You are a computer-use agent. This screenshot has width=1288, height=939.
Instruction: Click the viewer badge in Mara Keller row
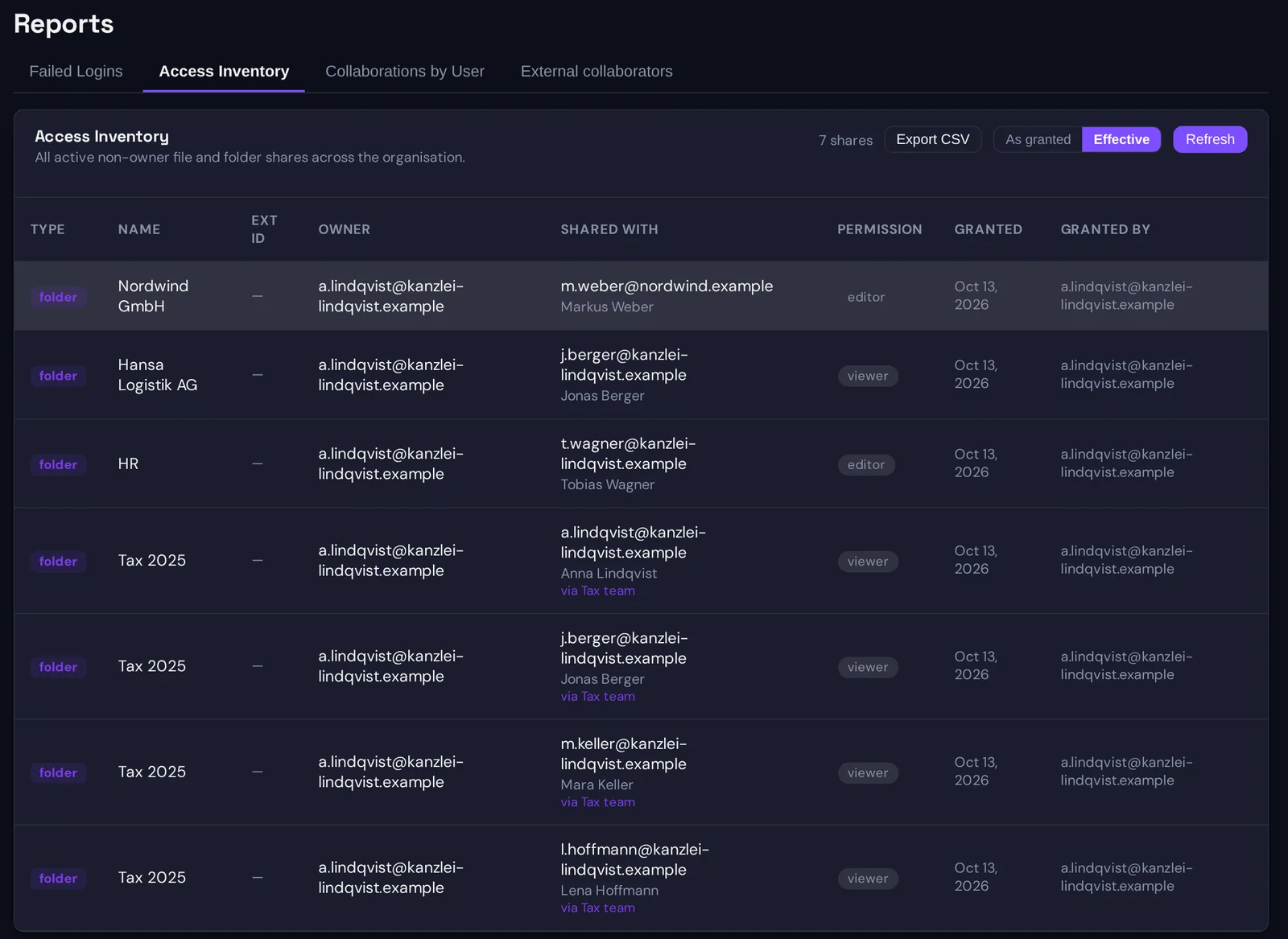click(x=868, y=772)
